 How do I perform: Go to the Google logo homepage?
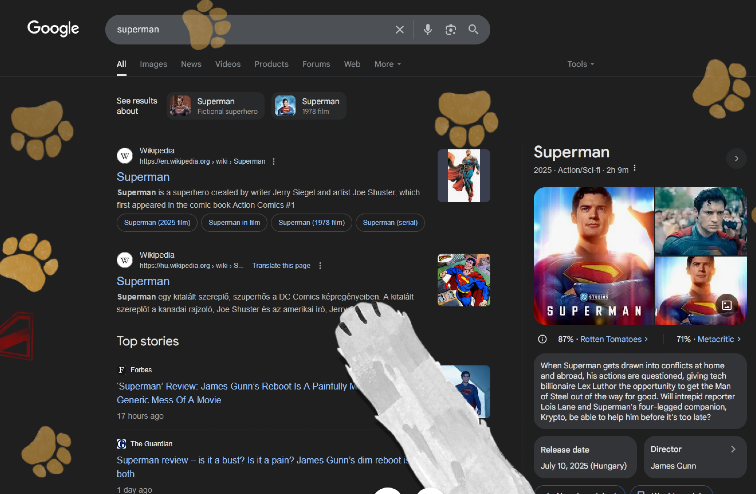[53, 28]
